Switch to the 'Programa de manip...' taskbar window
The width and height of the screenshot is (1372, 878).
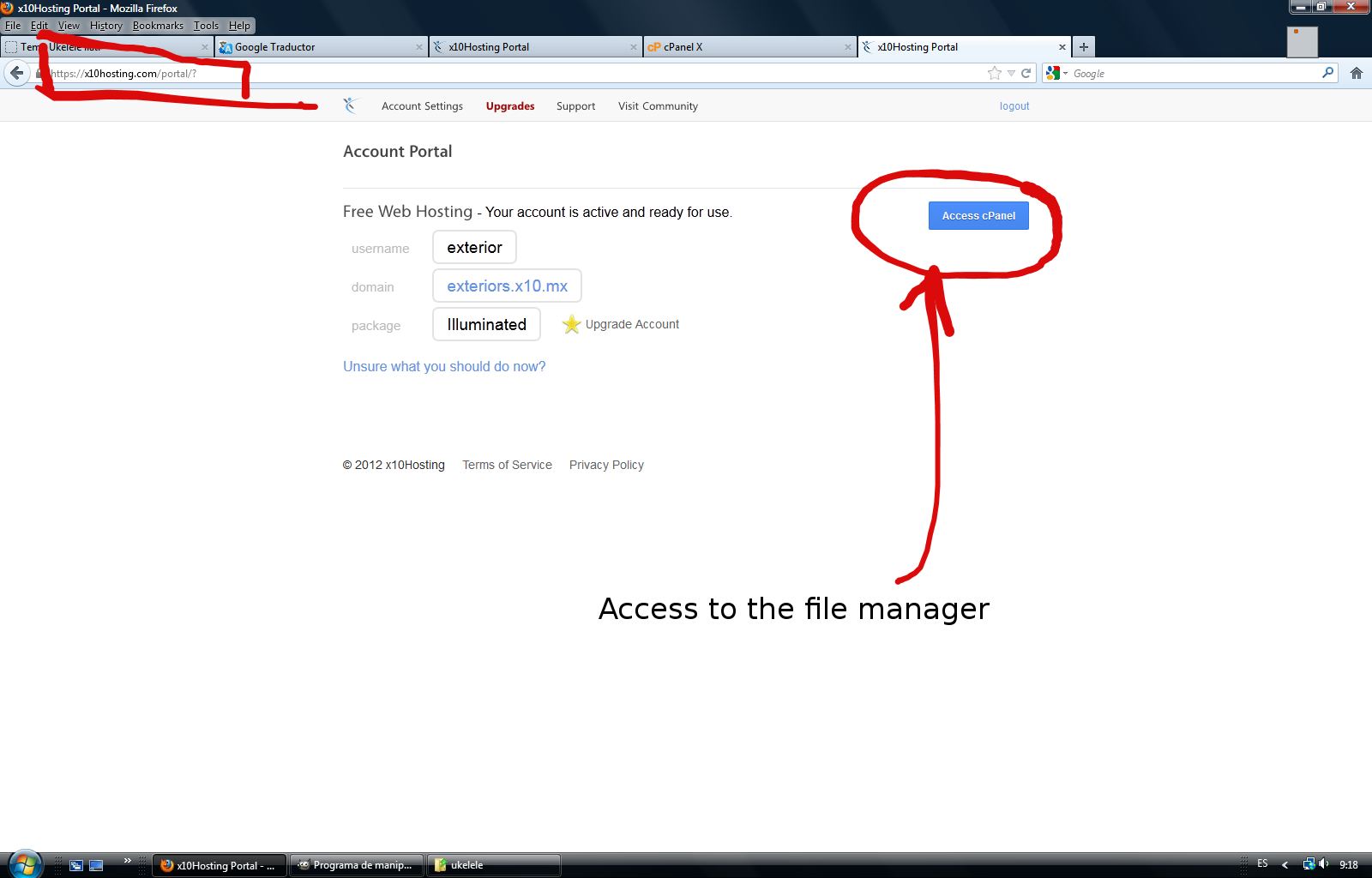(x=357, y=865)
